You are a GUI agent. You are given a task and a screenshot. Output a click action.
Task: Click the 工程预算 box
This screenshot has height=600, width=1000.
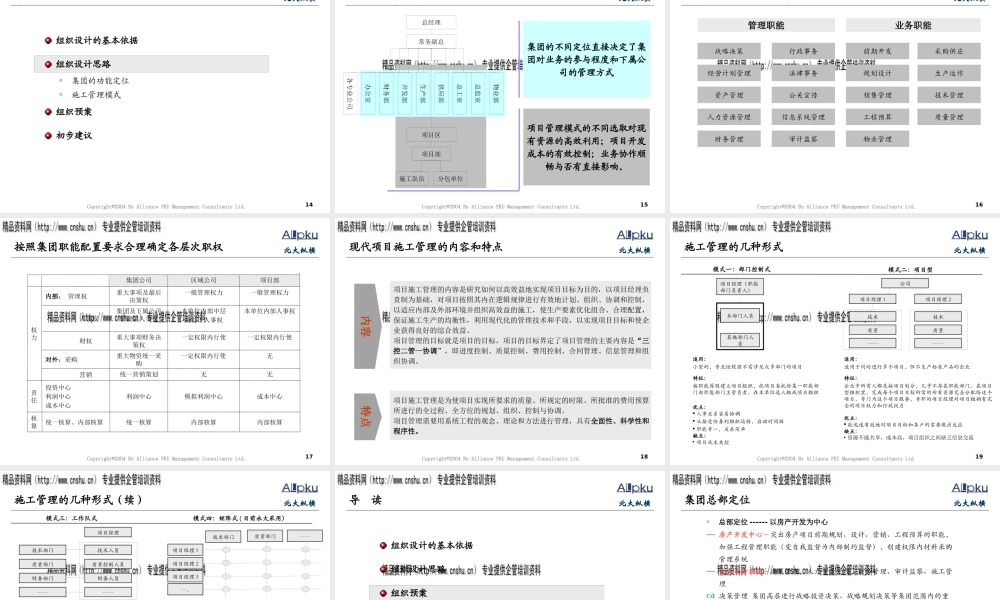(x=877, y=117)
